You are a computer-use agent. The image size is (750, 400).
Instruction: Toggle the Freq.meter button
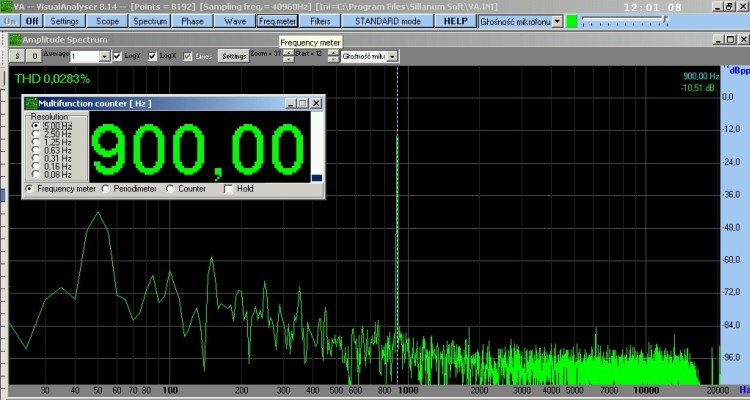coord(277,21)
